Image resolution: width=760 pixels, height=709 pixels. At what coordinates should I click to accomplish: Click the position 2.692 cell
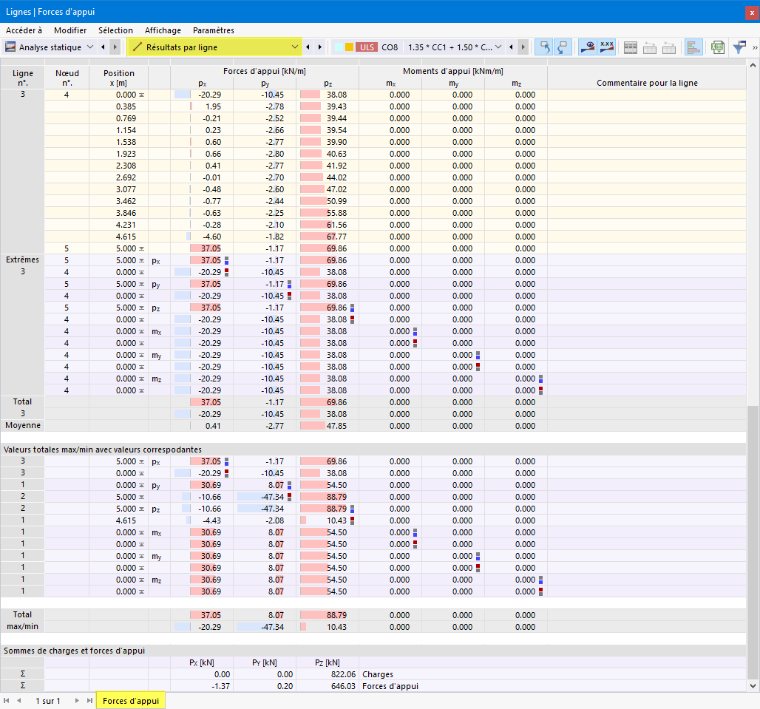pos(119,177)
